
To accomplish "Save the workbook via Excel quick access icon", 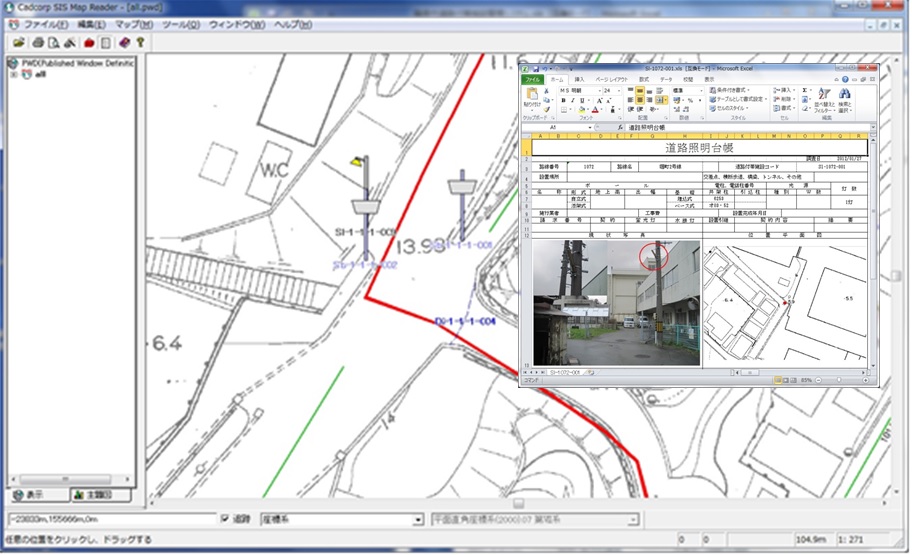I will point(536,69).
